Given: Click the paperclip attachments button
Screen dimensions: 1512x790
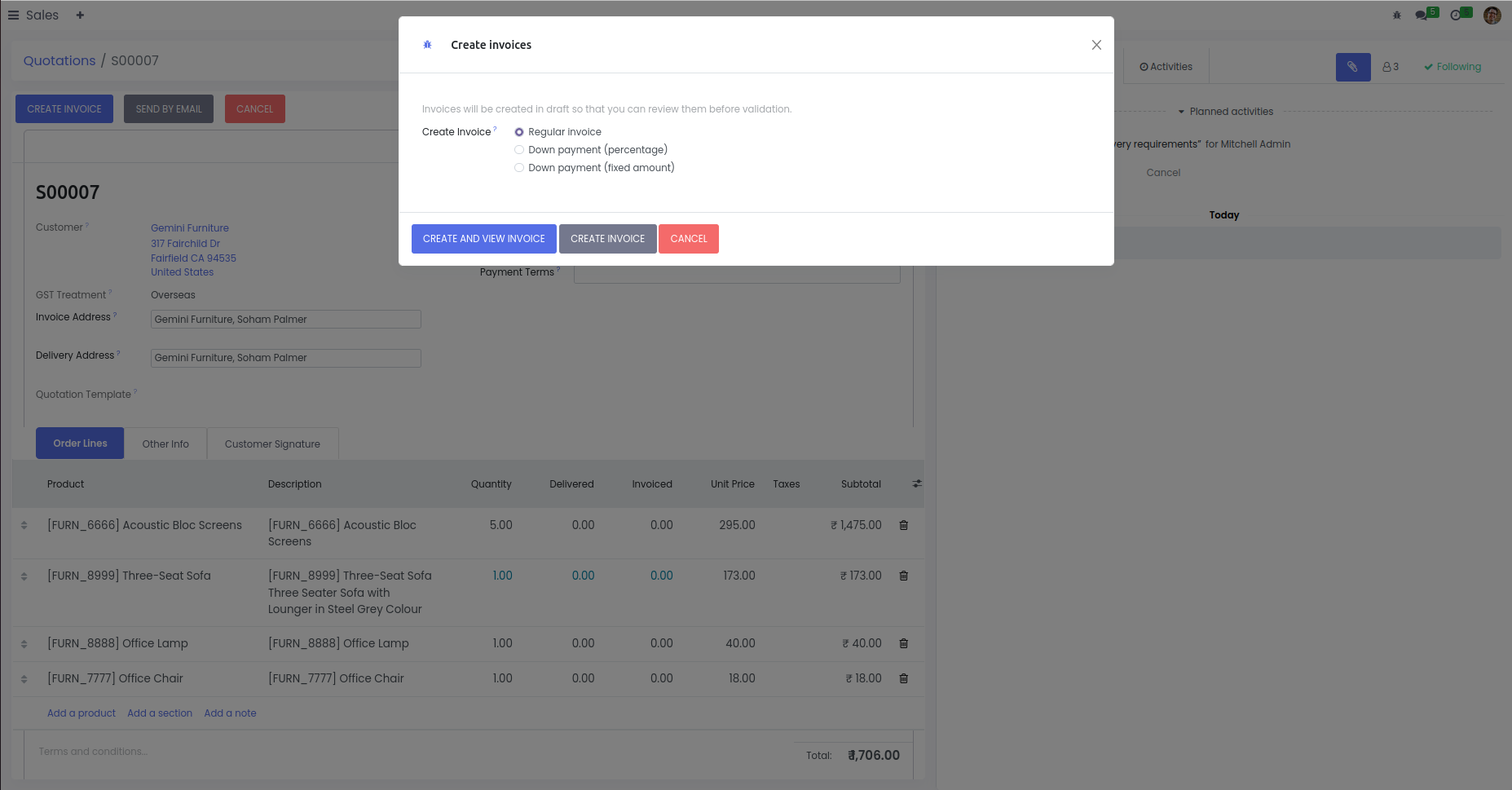Looking at the screenshot, I should (x=1352, y=67).
